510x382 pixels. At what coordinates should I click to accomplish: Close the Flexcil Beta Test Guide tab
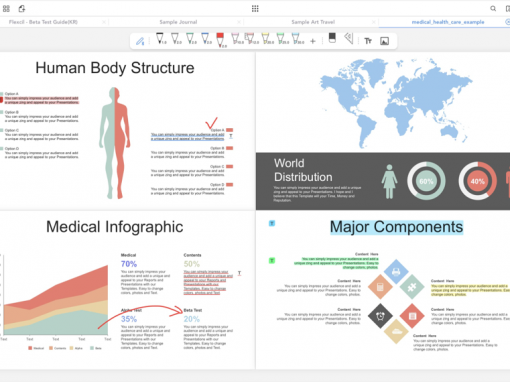coord(104,22)
